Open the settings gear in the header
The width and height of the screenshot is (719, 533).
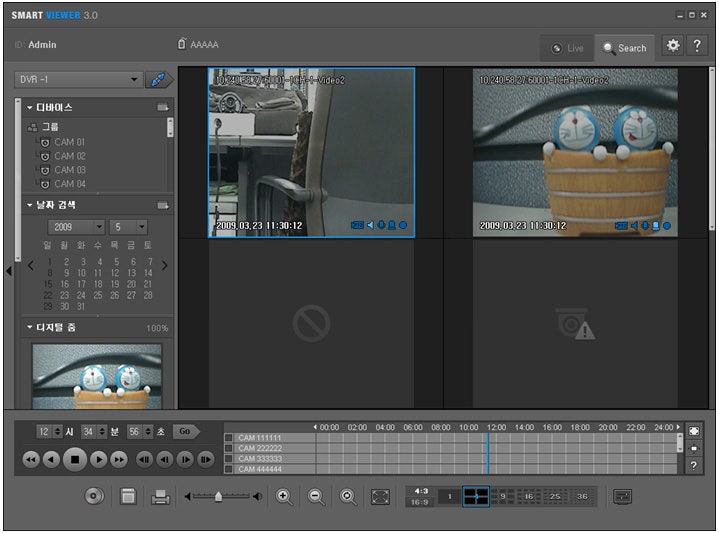(673, 46)
